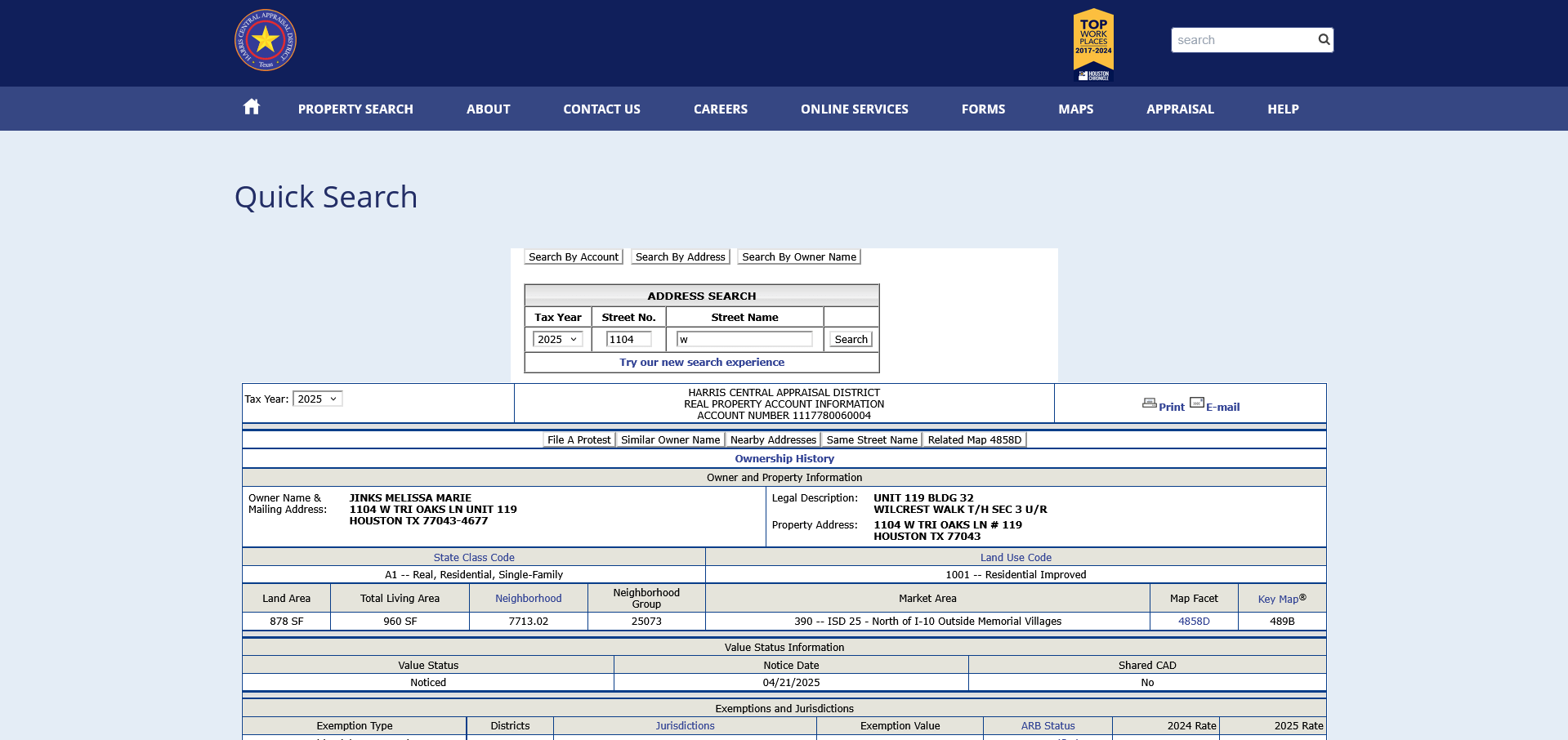This screenshot has height=740, width=1568.
Task: Click Related Map 4858D button
Action: click(975, 439)
